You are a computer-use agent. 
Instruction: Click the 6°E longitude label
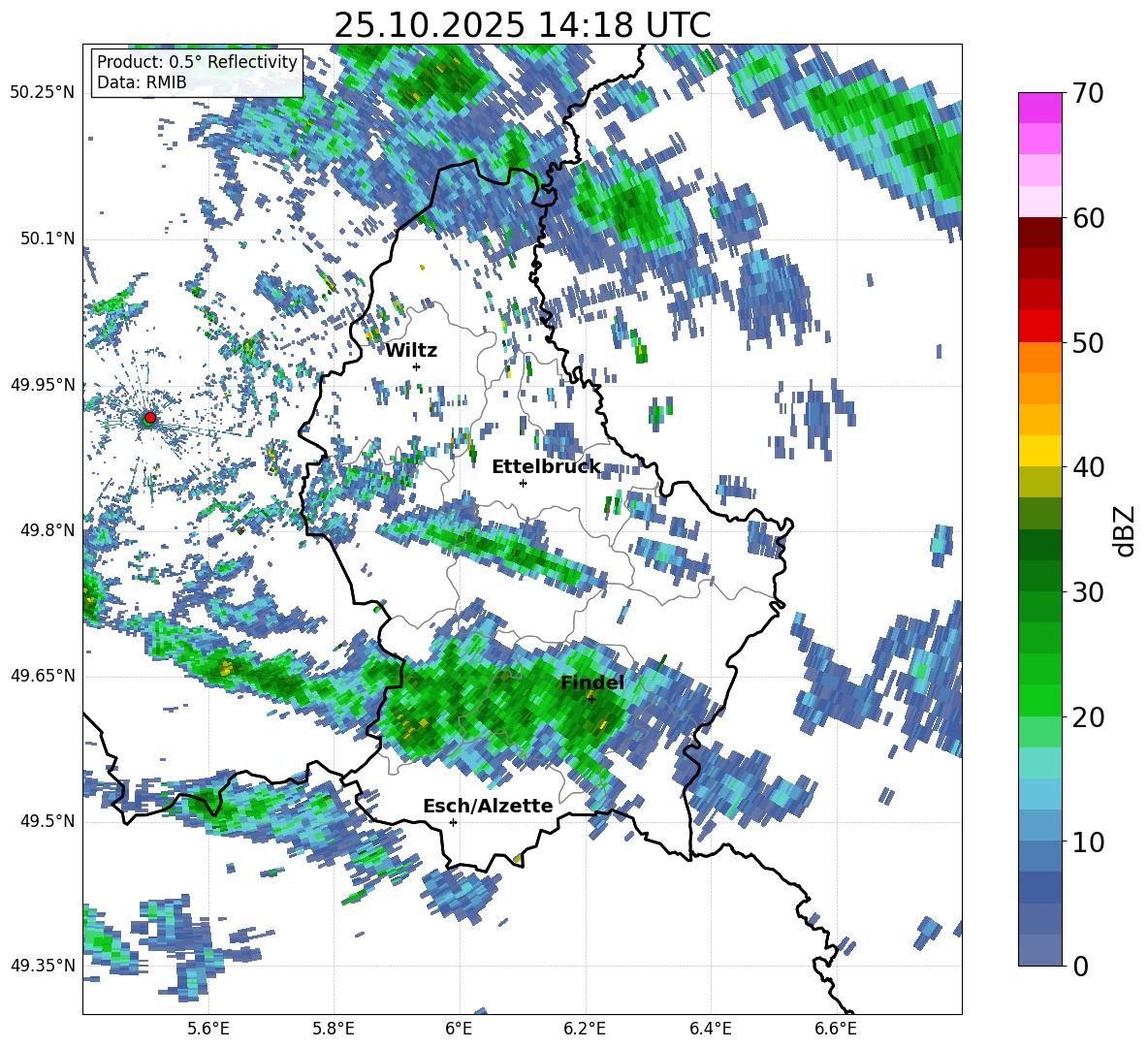point(459,1029)
